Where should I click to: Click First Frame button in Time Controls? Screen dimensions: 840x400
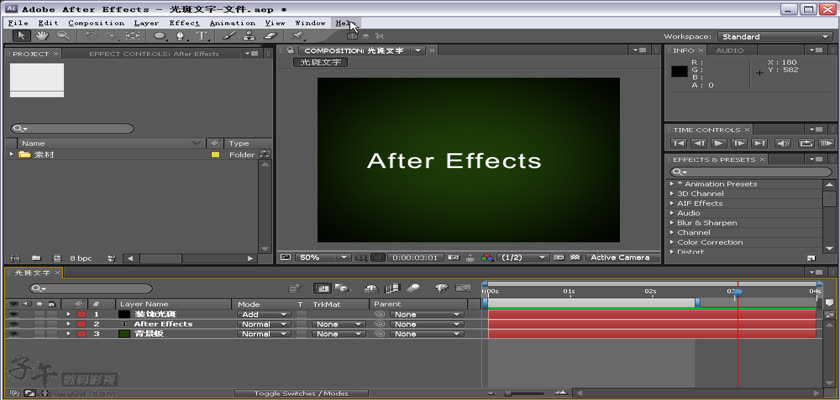click(x=679, y=144)
